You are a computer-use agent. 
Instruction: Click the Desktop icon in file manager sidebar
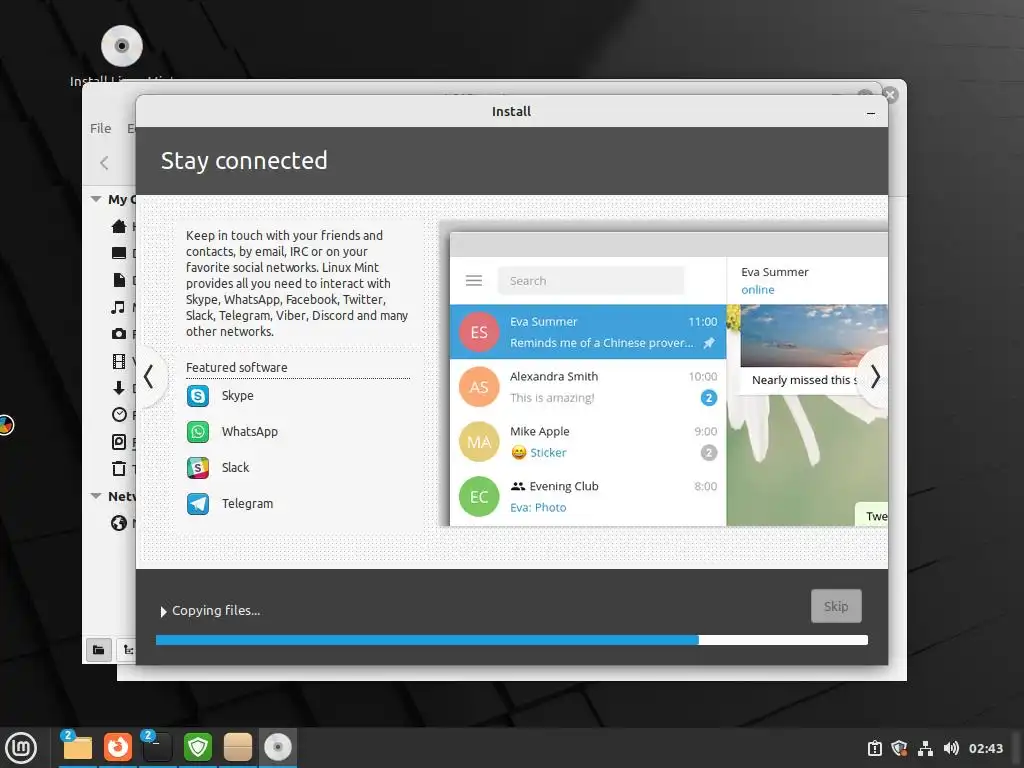tap(119, 253)
